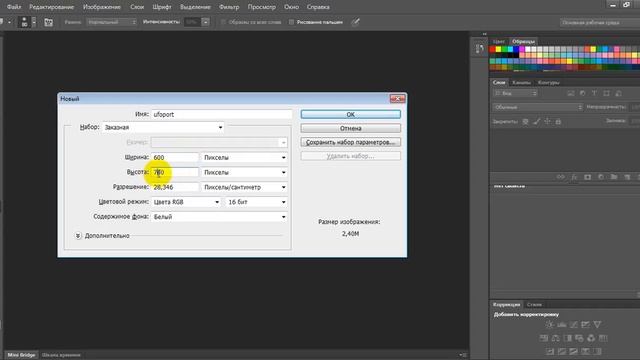The width and height of the screenshot is (640, 360).
Task: Filter layers by smart object icon
Action: coord(619,93)
